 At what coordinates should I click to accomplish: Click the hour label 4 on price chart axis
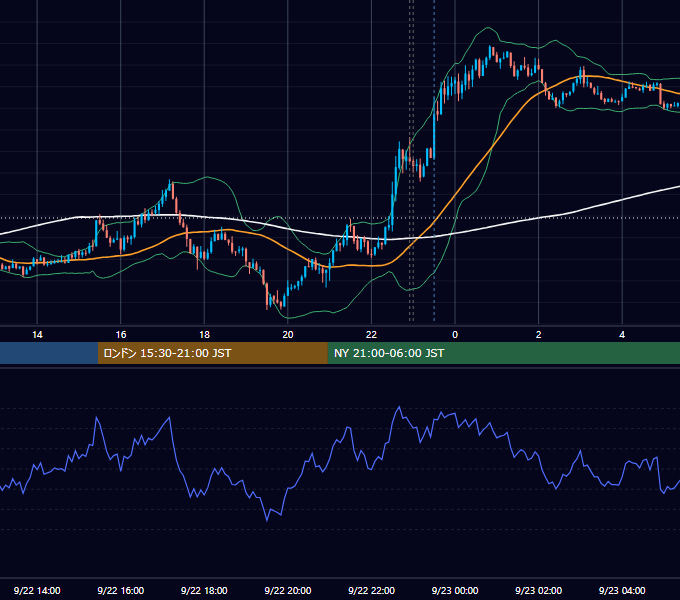click(x=622, y=335)
